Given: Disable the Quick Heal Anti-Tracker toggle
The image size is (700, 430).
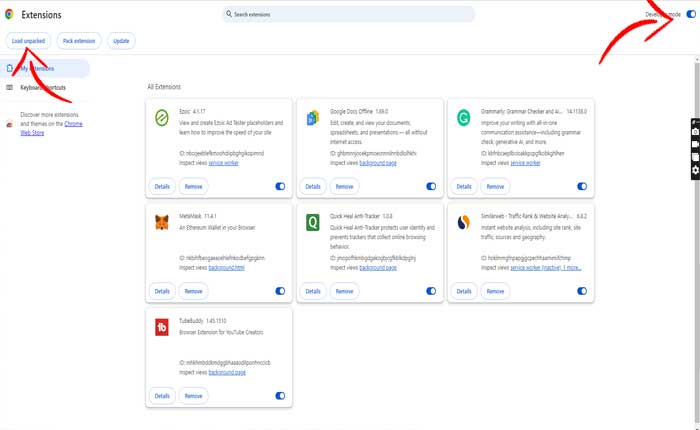Looking at the screenshot, I should tap(431, 291).
